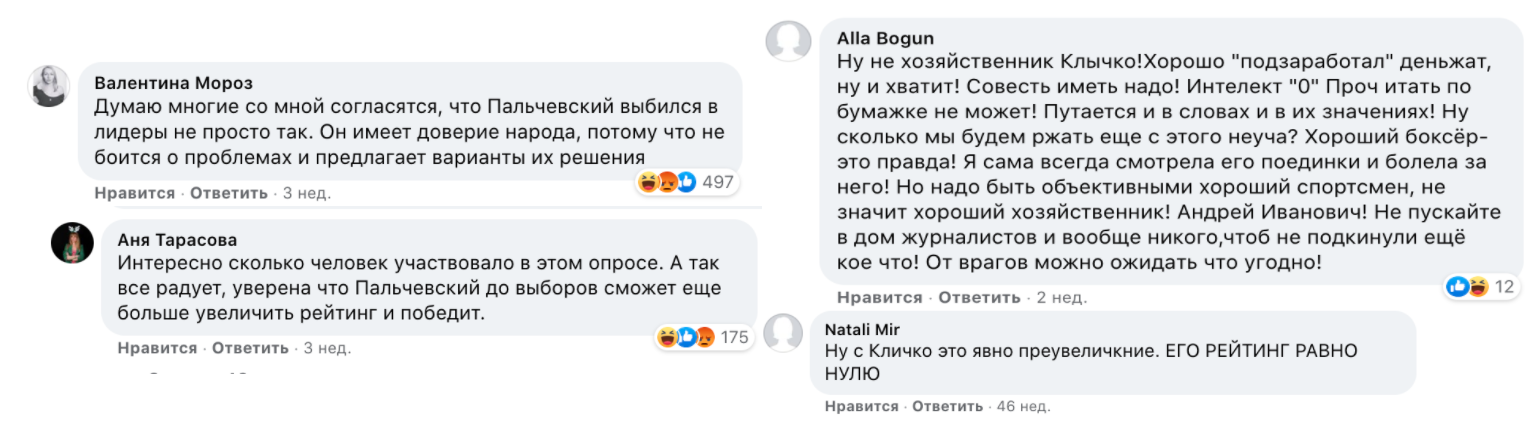1528x434 pixels.
Task: Click the '46 нед.' timestamp on Natali Mir's comment
Action: [x=1023, y=407]
